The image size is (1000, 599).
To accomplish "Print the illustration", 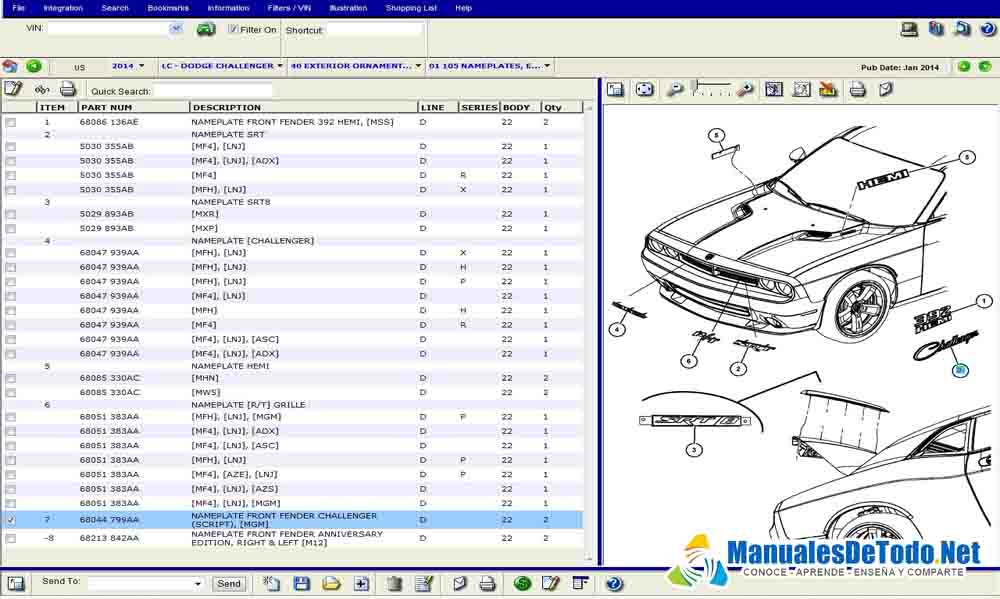I will (x=858, y=90).
